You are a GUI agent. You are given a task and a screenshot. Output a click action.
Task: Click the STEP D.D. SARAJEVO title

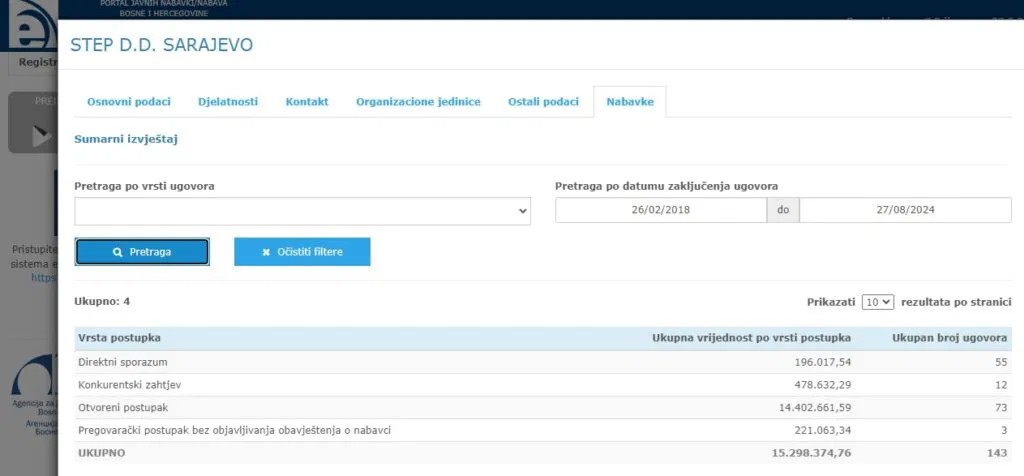click(x=161, y=45)
